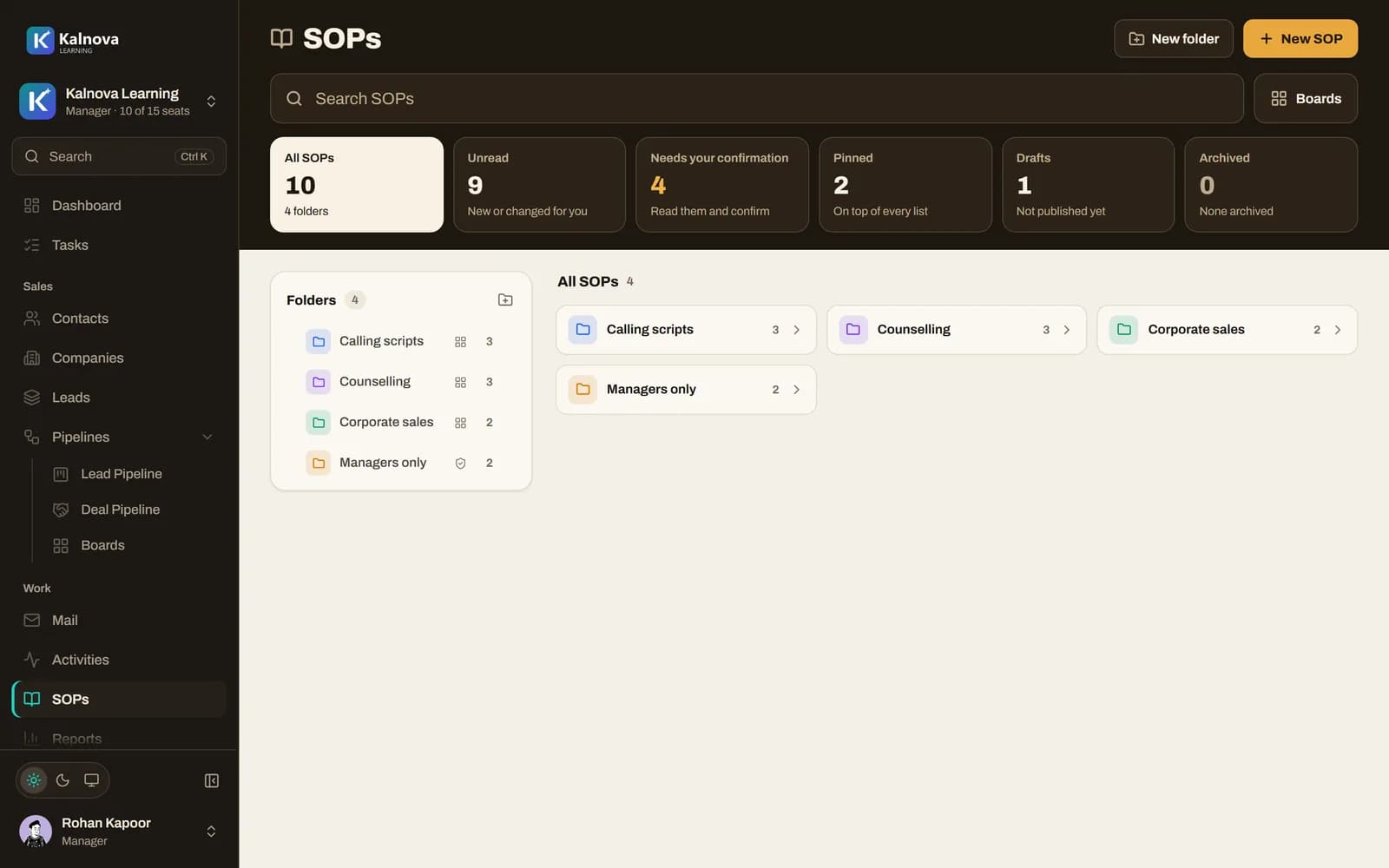The image size is (1389, 868).
Task: Open Calling scripts card via its chevron
Action: coord(796,330)
